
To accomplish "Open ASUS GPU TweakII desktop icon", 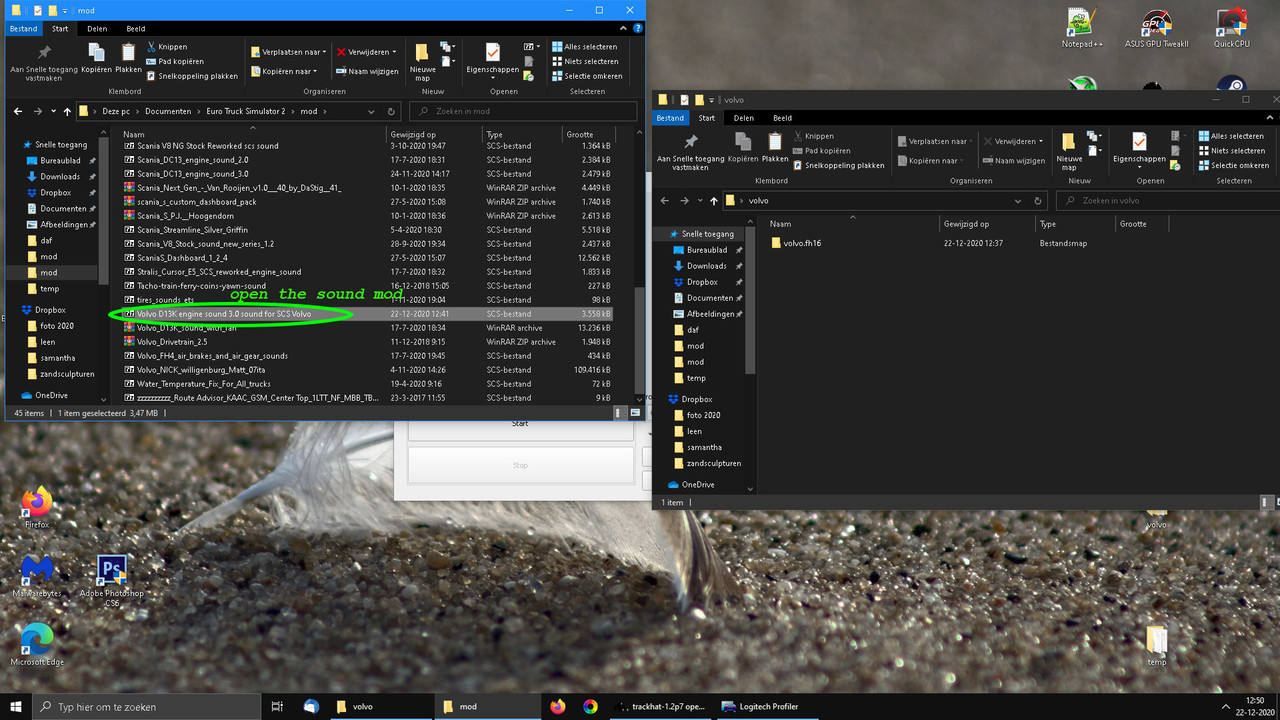I will [x=1156, y=29].
